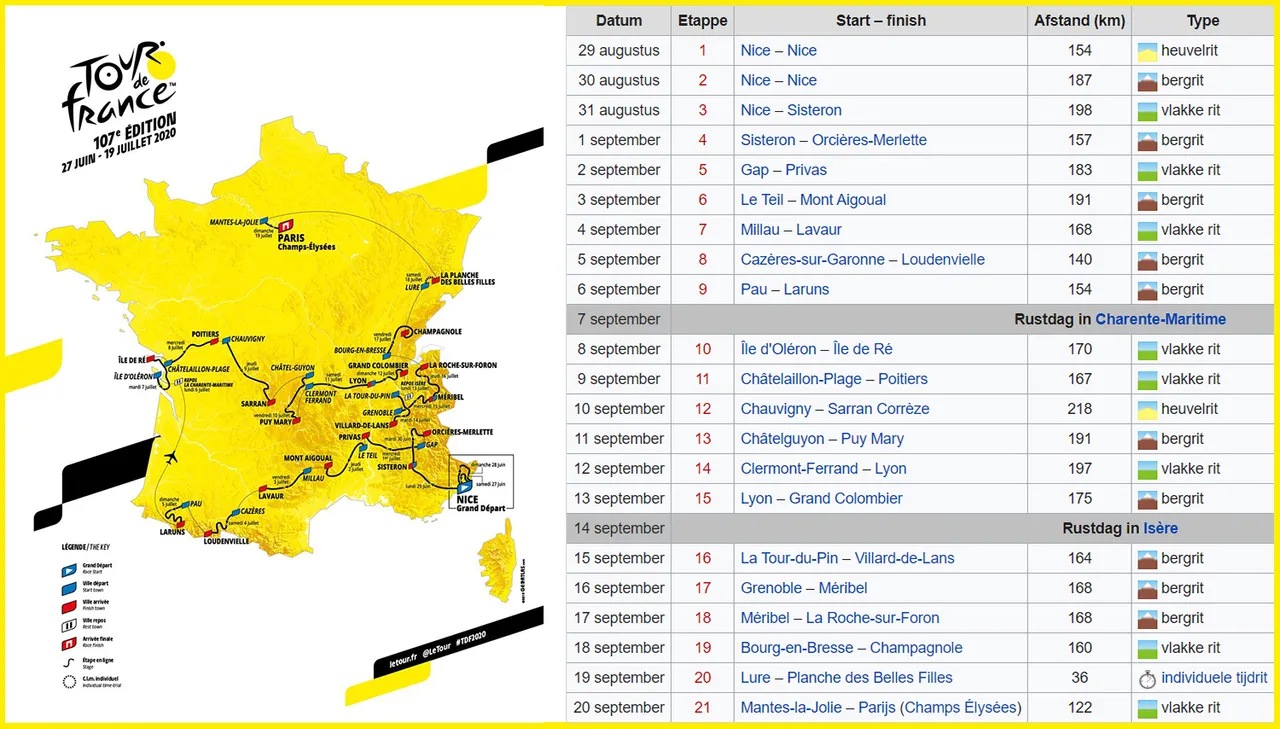This screenshot has width=1280, height=729.
Task: Follow the Mont Aigoual link
Action: [x=843, y=200]
